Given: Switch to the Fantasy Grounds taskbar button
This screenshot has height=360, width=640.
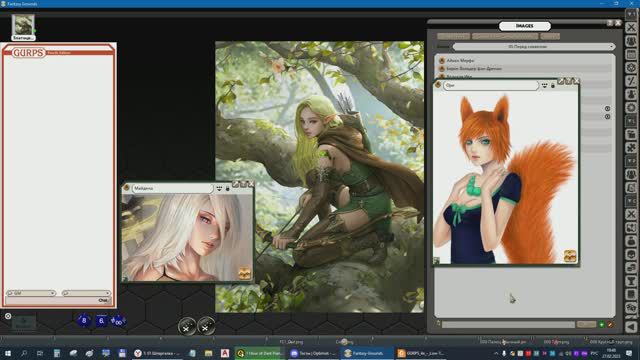Looking at the screenshot, I should pos(366,353).
